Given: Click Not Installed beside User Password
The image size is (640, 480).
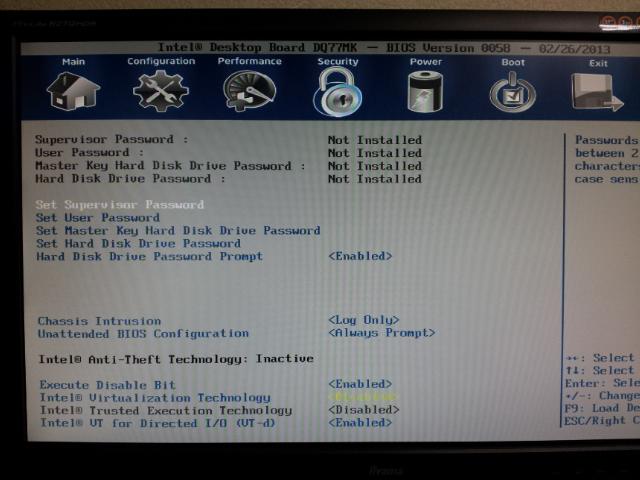Looking at the screenshot, I should point(375,153).
